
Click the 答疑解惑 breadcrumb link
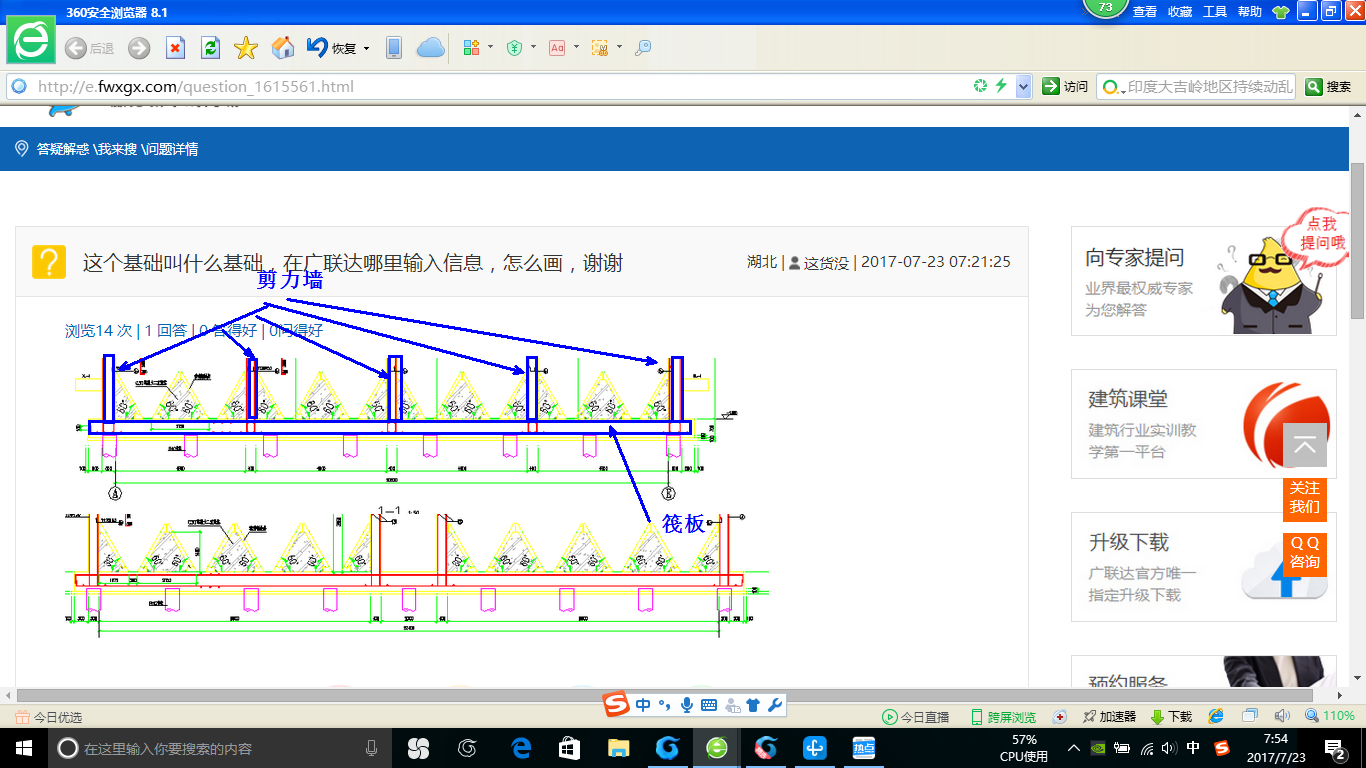coord(63,149)
